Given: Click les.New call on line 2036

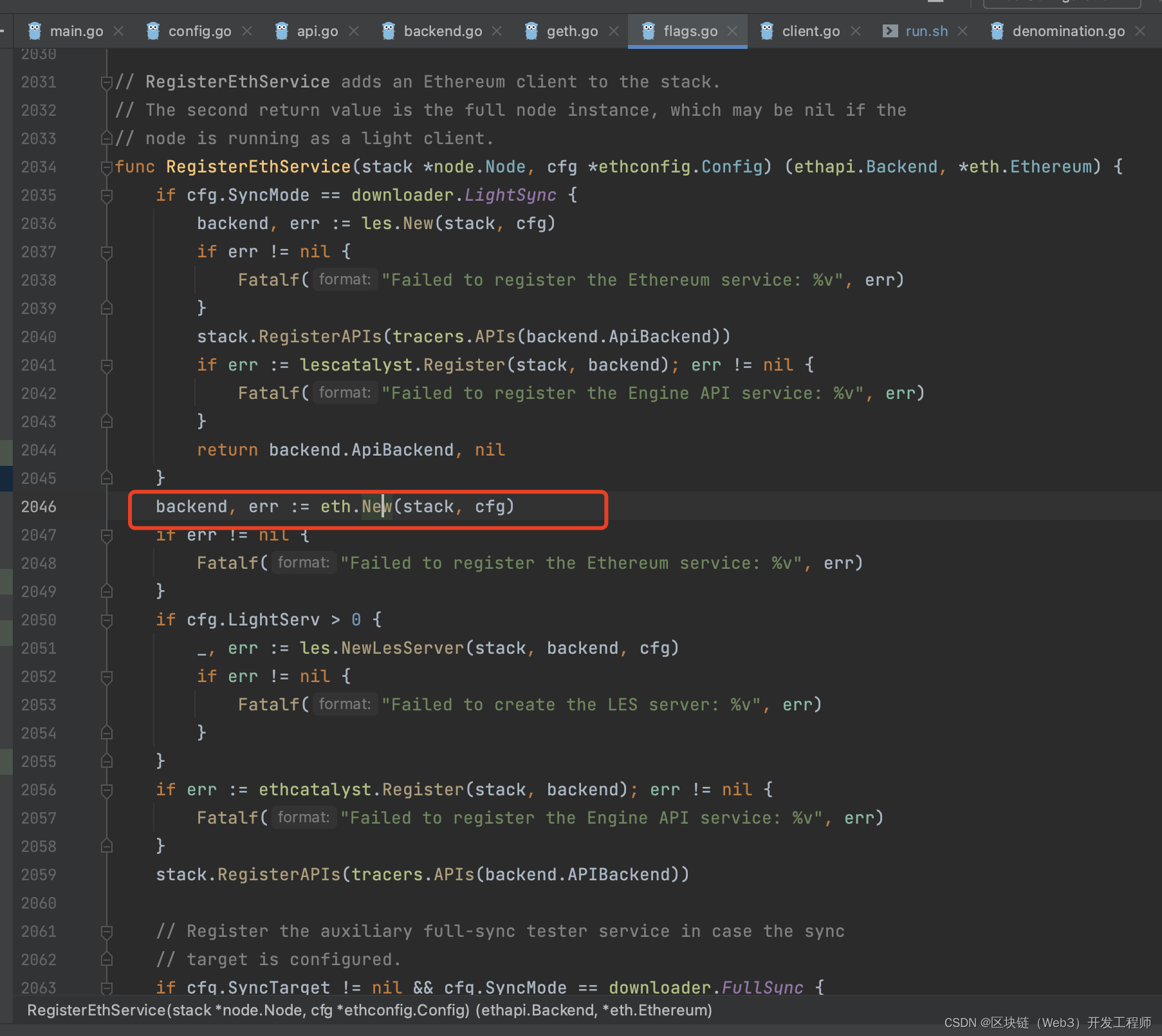Looking at the screenshot, I should (x=397, y=223).
